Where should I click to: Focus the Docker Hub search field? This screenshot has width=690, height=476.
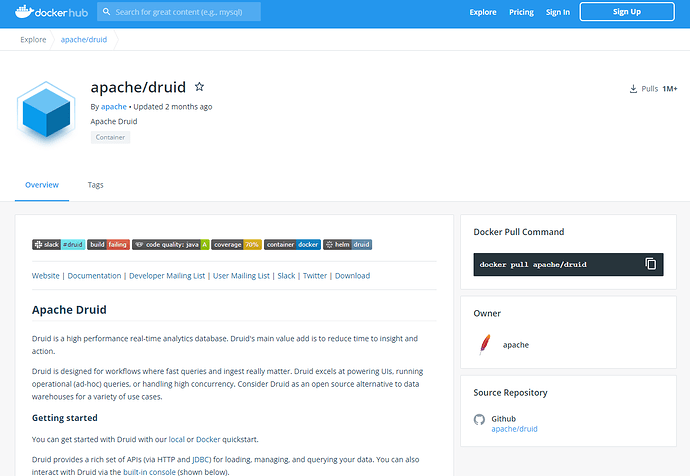click(x=183, y=12)
